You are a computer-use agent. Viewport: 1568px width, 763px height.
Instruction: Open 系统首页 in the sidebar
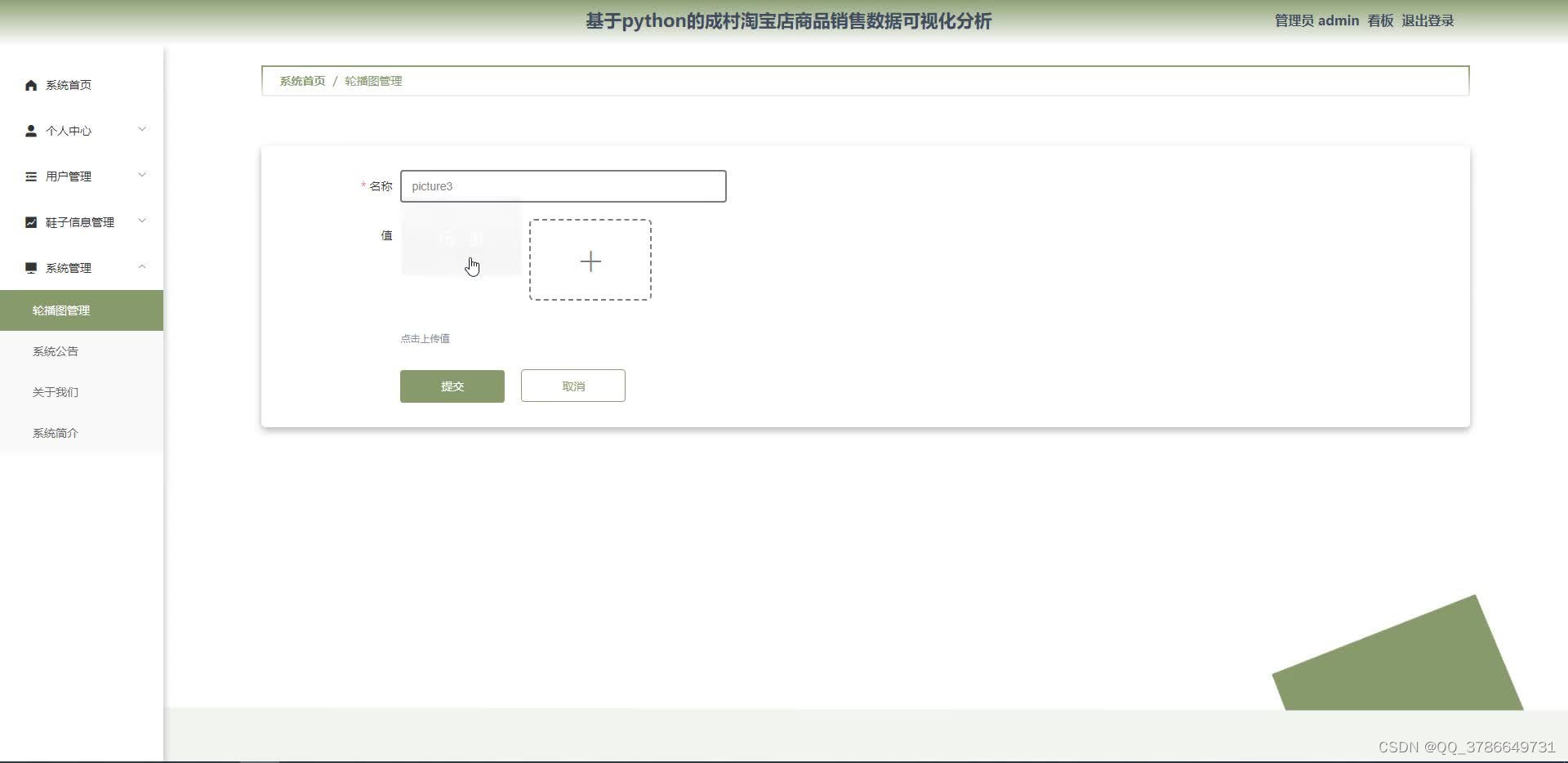click(82, 85)
